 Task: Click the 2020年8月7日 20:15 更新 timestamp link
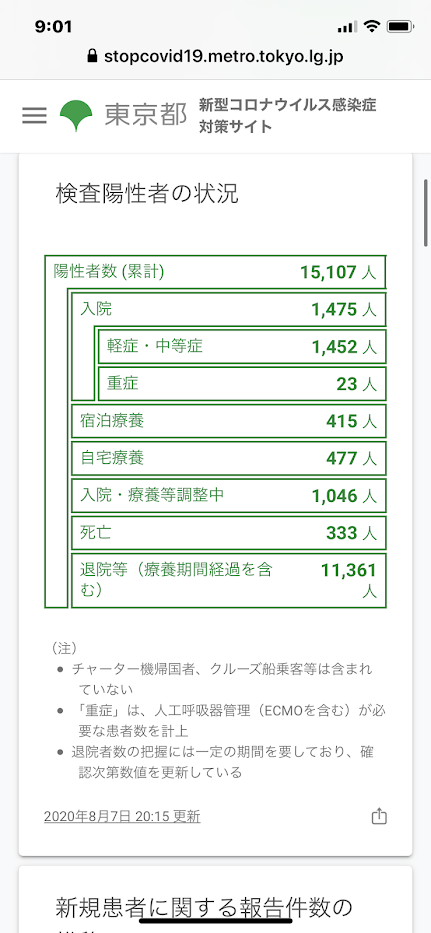(122, 816)
